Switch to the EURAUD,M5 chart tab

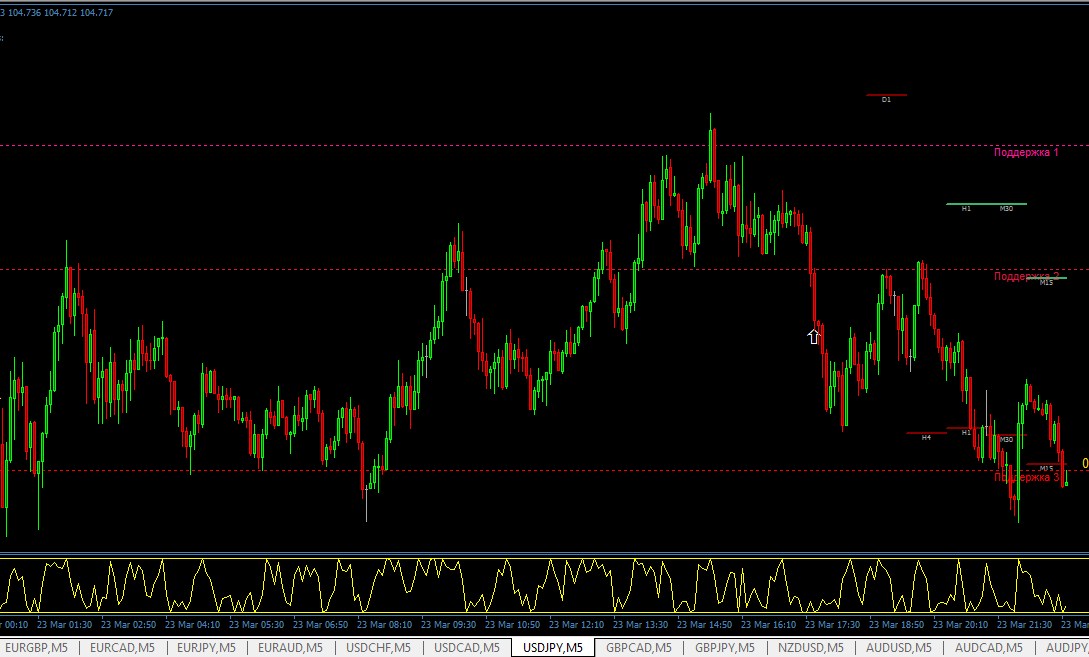pyautogui.click(x=290, y=647)
